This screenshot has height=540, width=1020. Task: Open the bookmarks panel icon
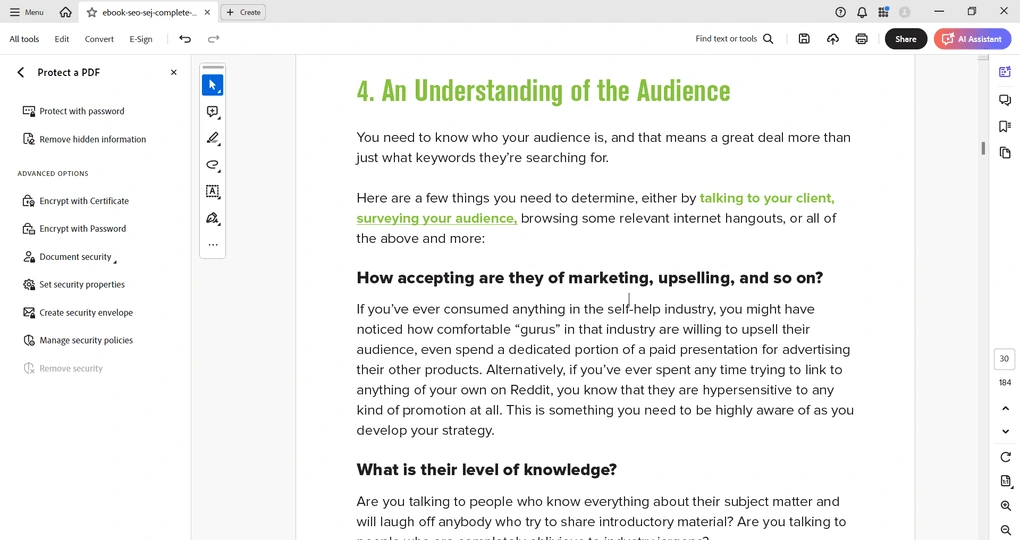coord(1005,126)
